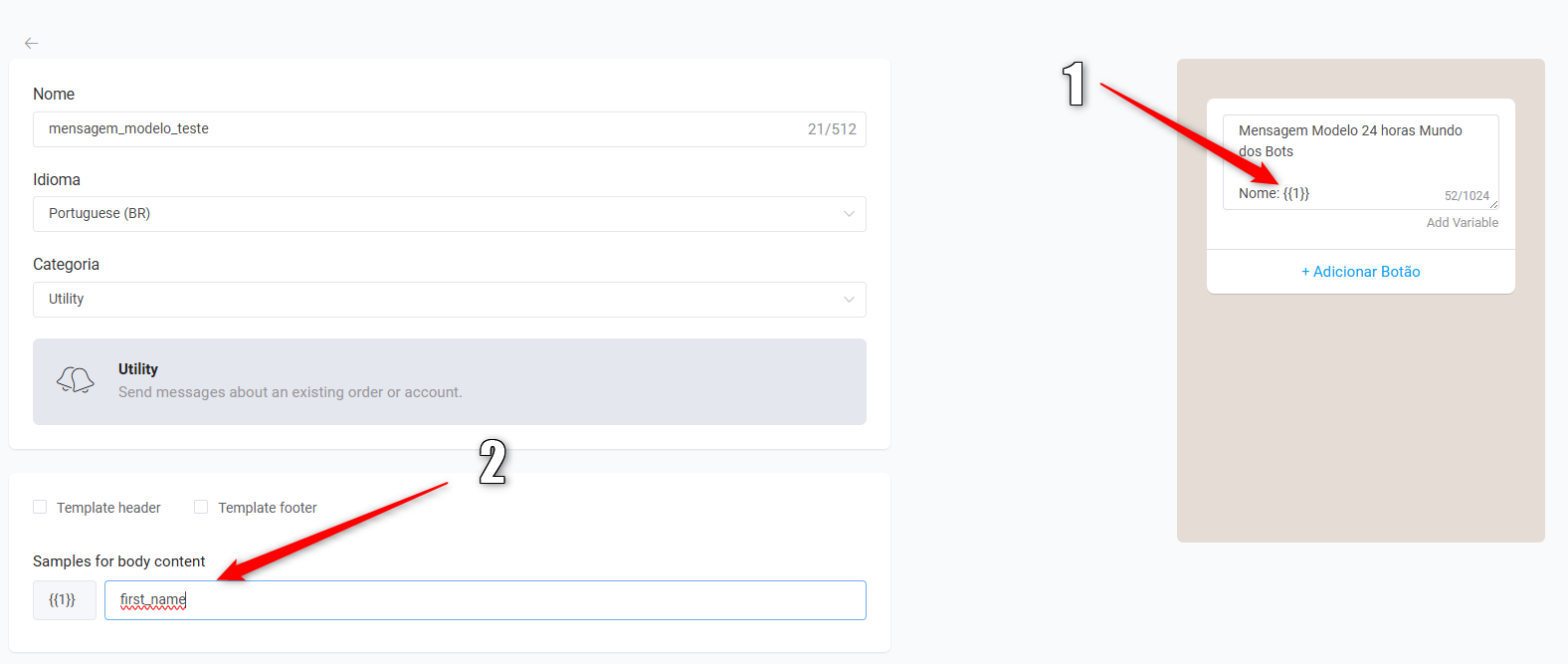The image size is (1568, 664).
Task: Click the message body text area
Action: tap(1361, 162)
